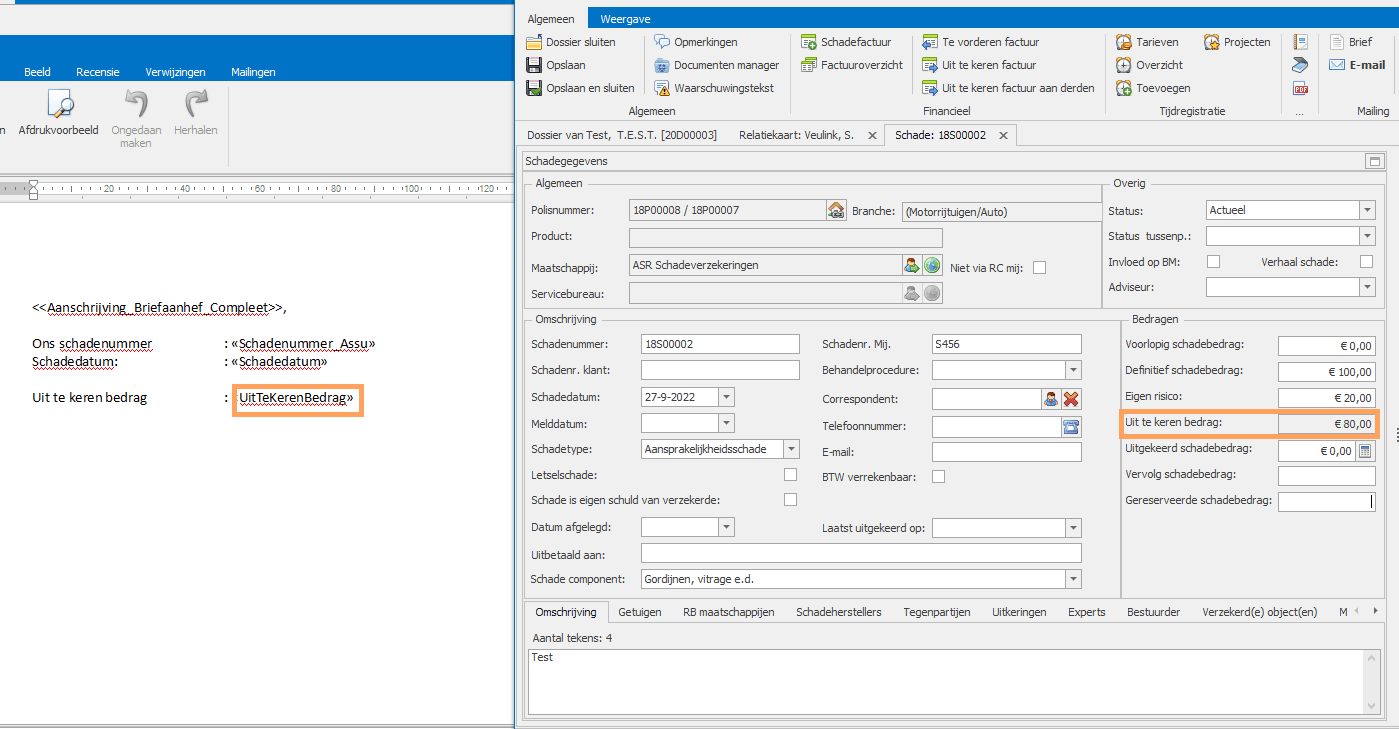The width and height of the screenshot is (1399, 729).
Task: Open the Schadedatum date picker arrow
Action: [726, 397]
